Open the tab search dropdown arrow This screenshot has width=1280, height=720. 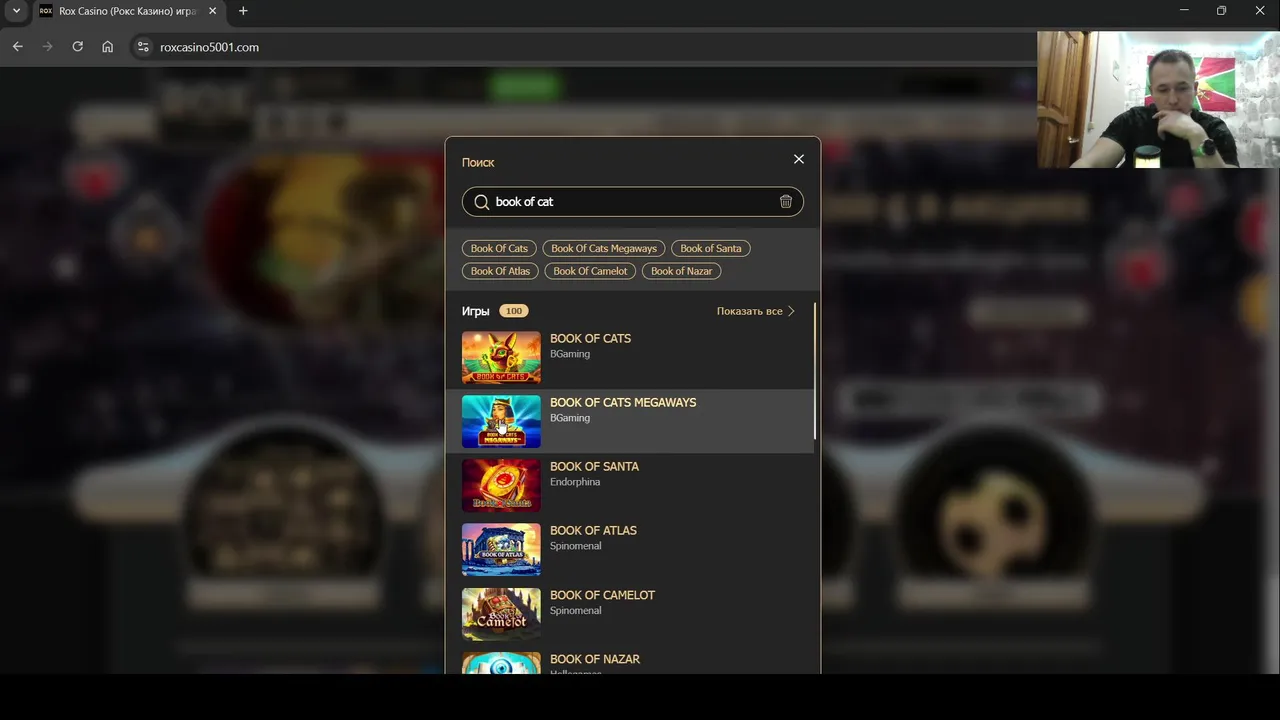click(x=16, y=11)
